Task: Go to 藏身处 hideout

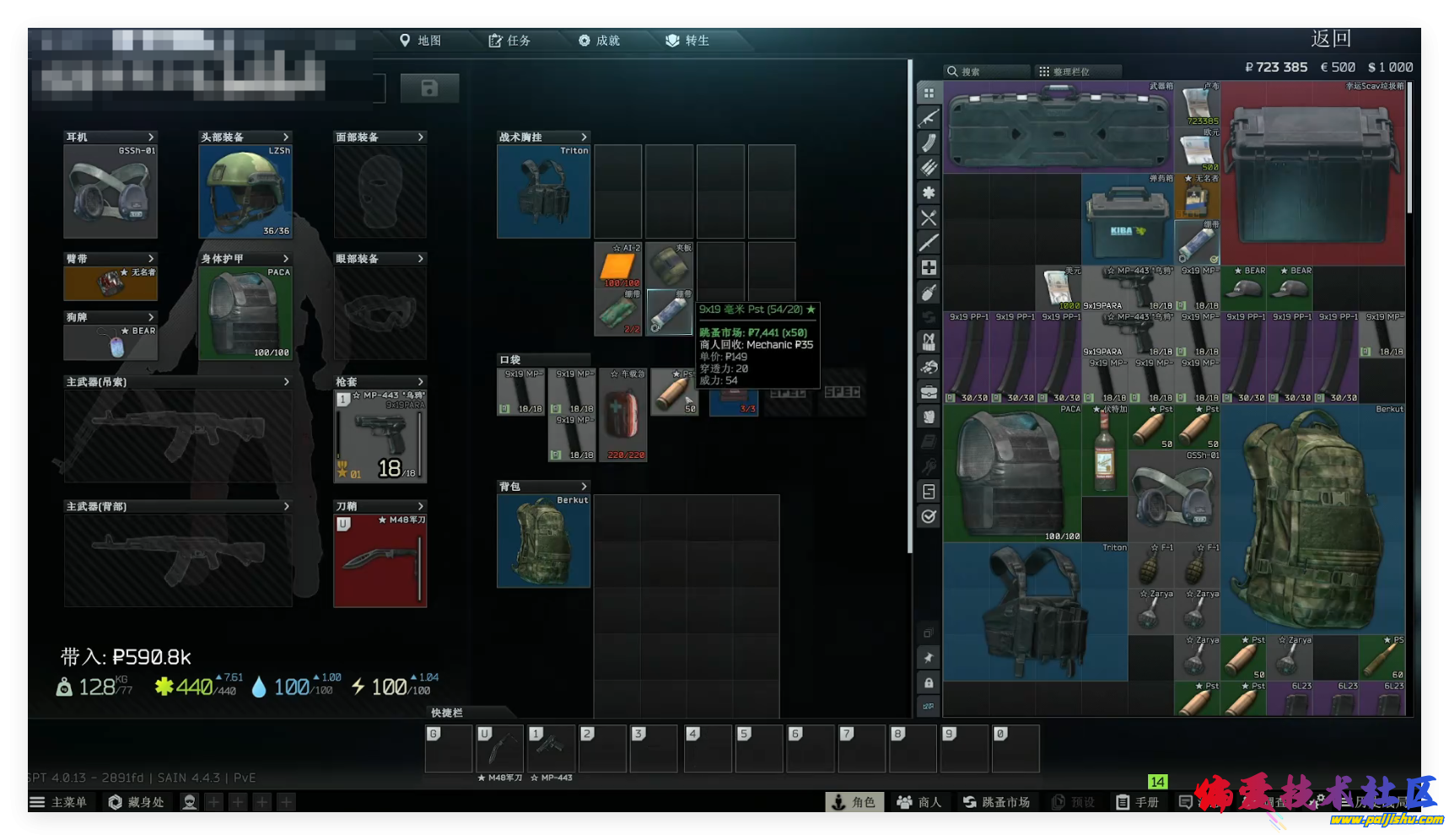Action: (137, 802)
